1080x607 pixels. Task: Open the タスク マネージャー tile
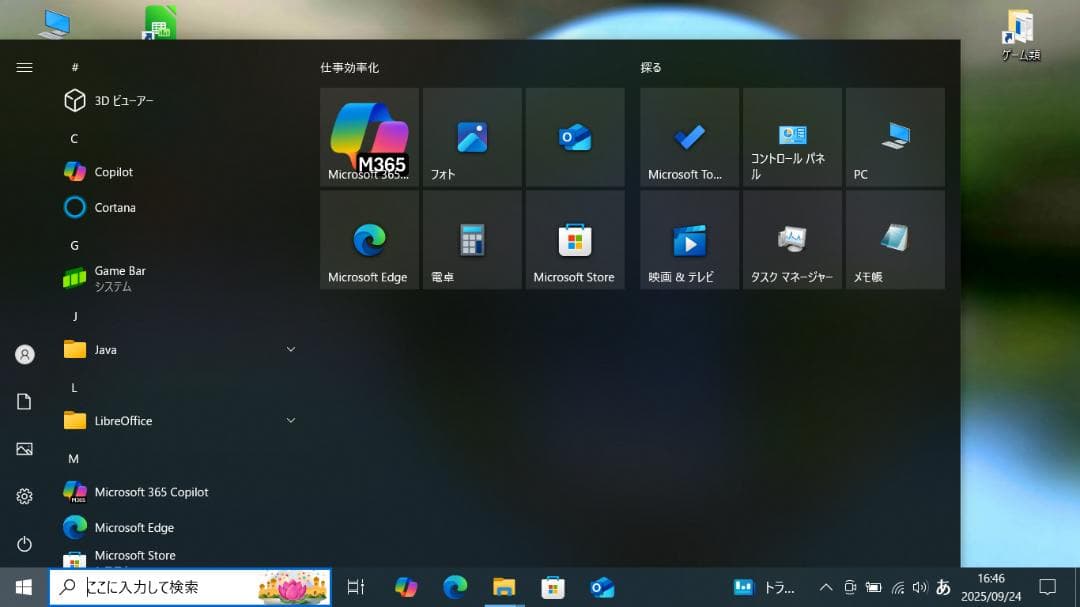point(792,240)
